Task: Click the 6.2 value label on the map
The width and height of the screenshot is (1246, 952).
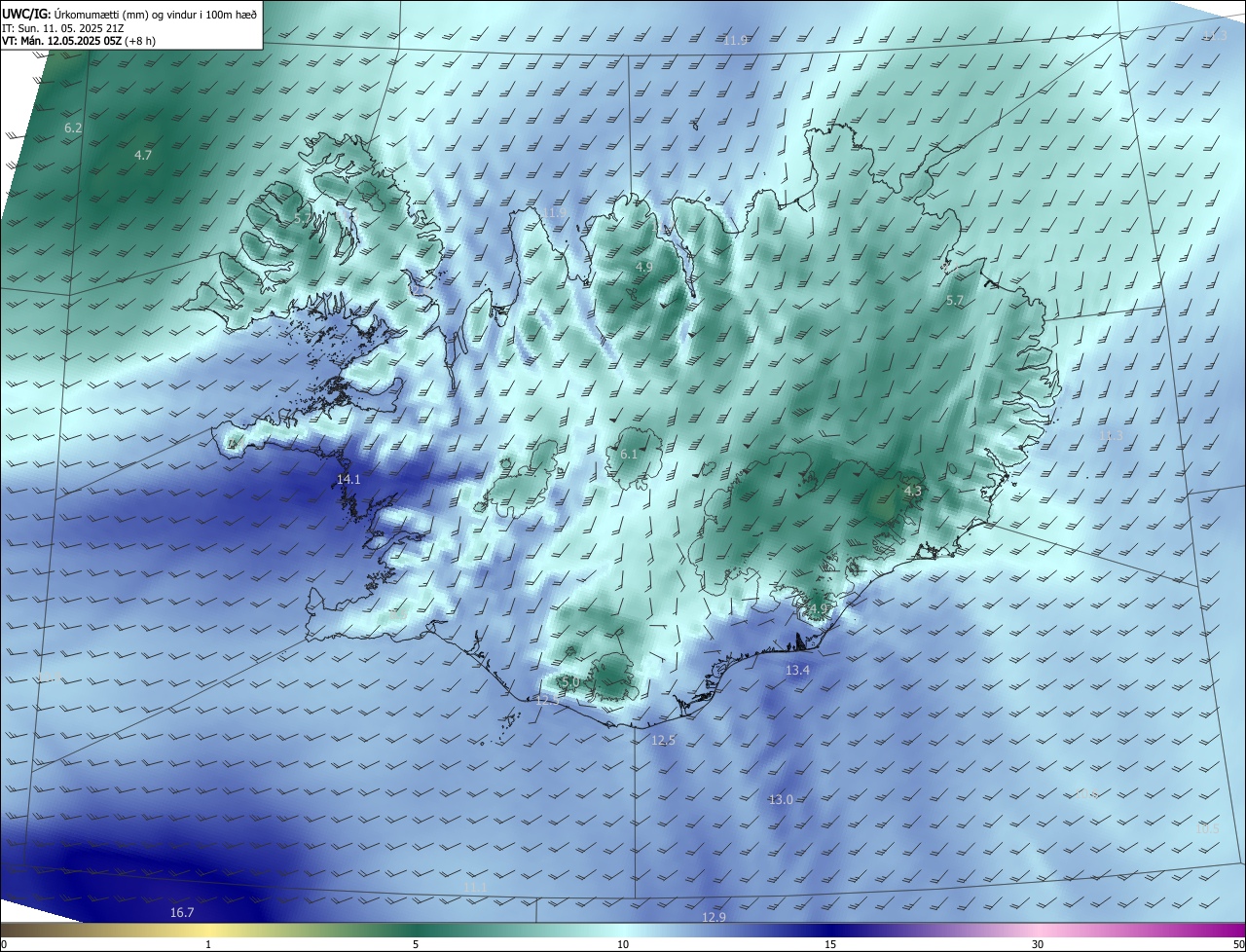Action: pos(73,128)
